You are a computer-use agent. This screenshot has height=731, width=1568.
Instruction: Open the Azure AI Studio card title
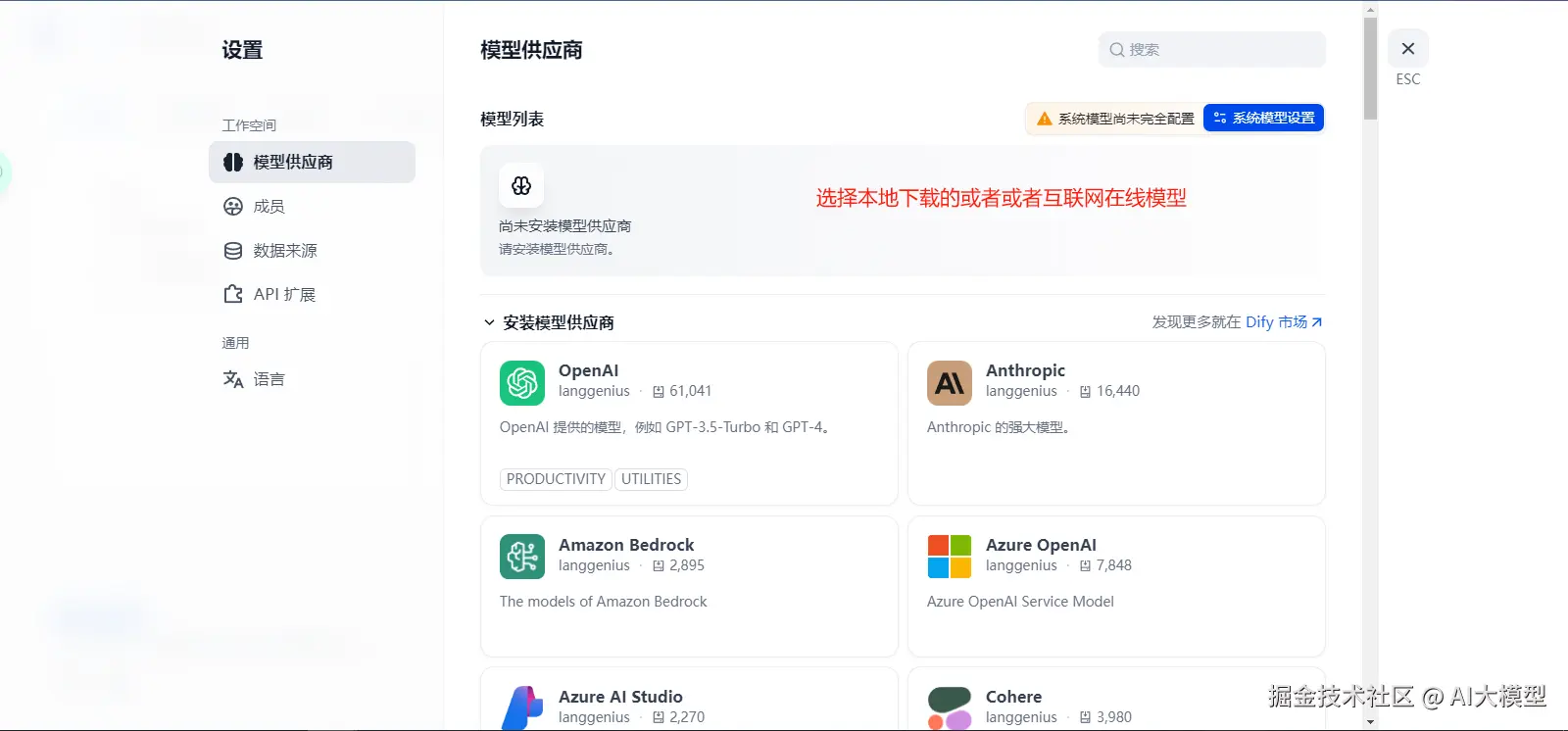[x=620, y=697]
